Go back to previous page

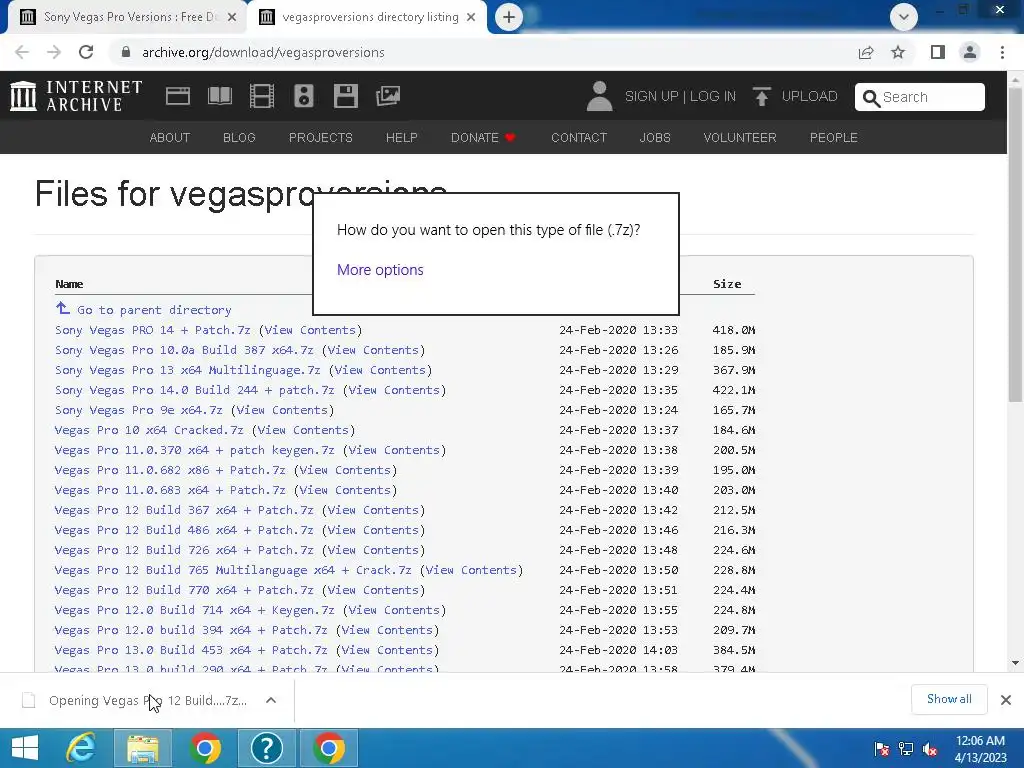click(x=22, y=52)
